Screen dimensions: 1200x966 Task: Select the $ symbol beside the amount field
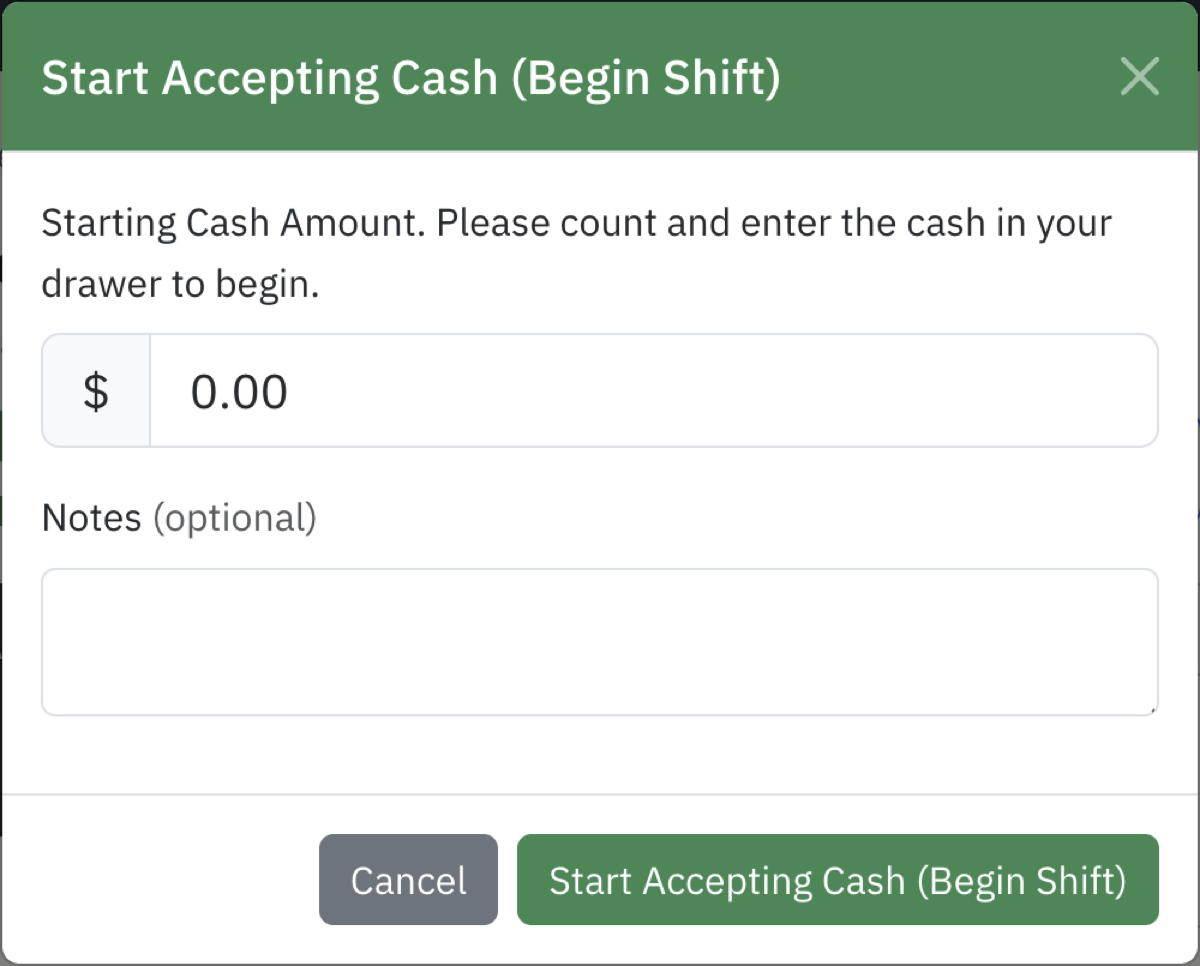pyautogui.click(x=95, y=390)
